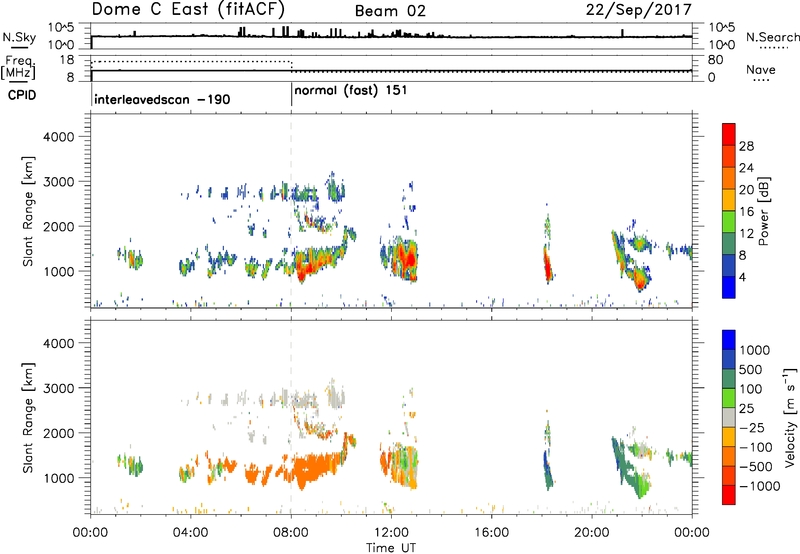
Task: Select the "N.Search" legend label
Action: 772,37
